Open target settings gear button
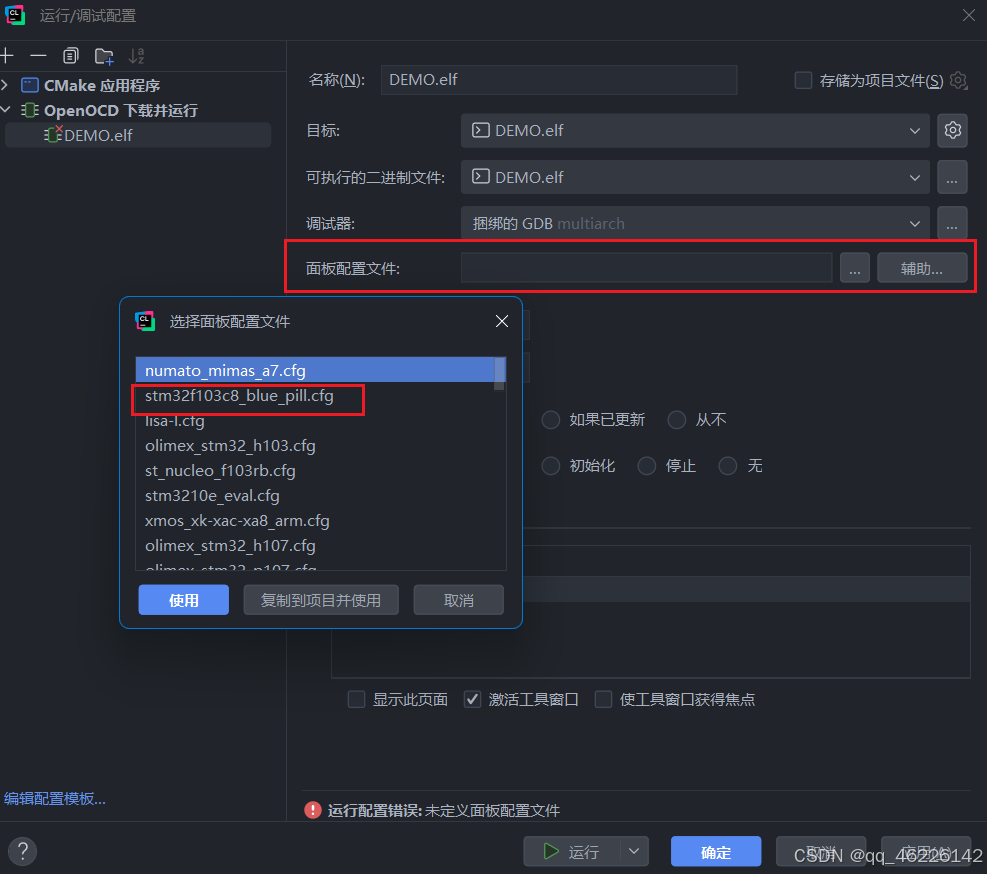This screenshot has height=874, width=987. pos(952,130)
